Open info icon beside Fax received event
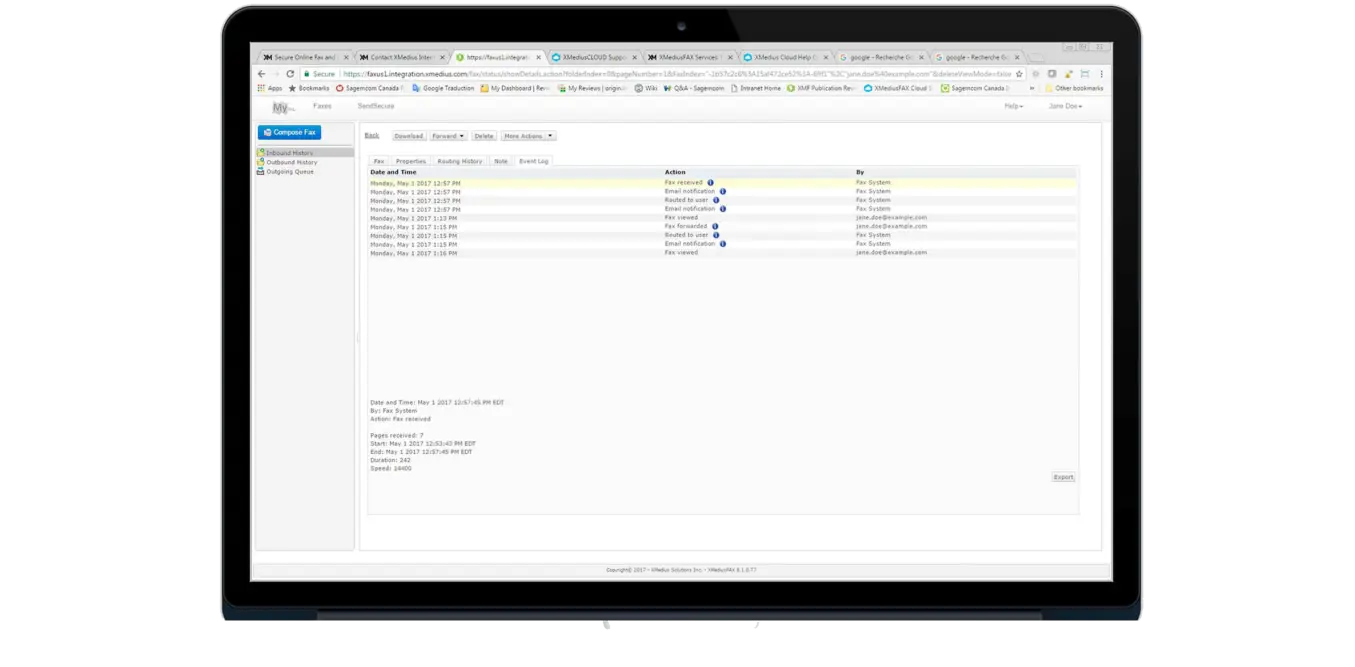 pos(711,183)
